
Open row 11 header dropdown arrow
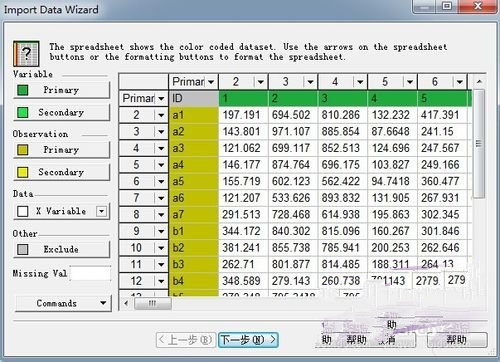click(x=161, y=264)
